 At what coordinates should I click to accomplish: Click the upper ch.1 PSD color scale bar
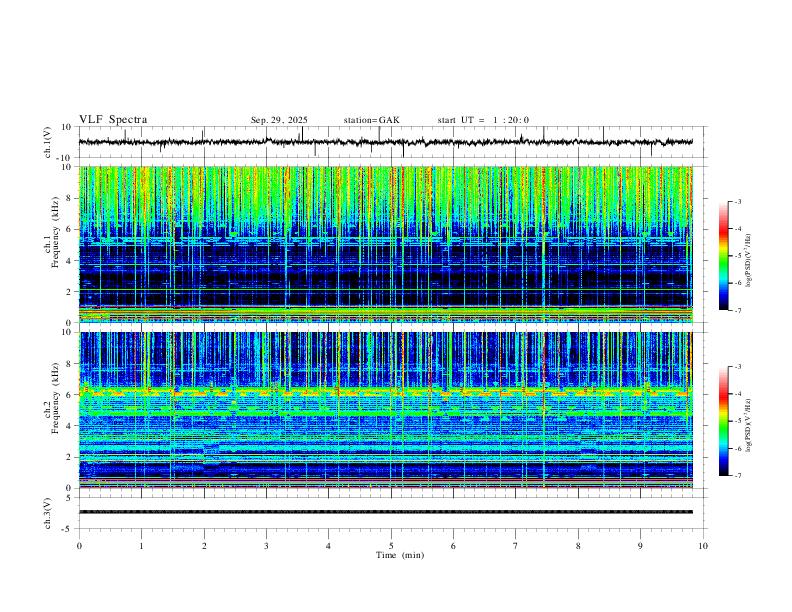(724, 256)
